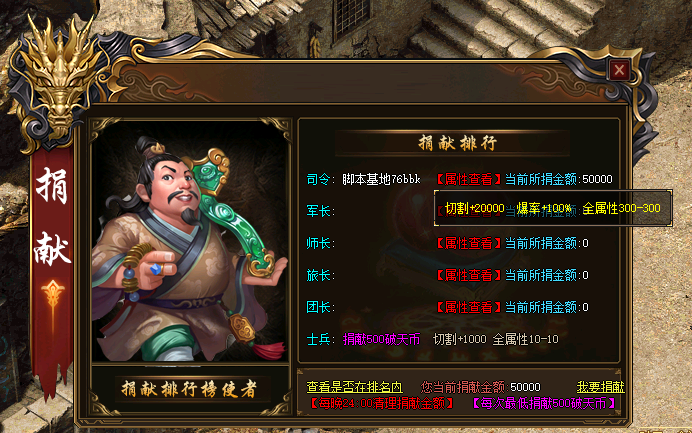Click 我要捐献 link

tap(601, 387)
